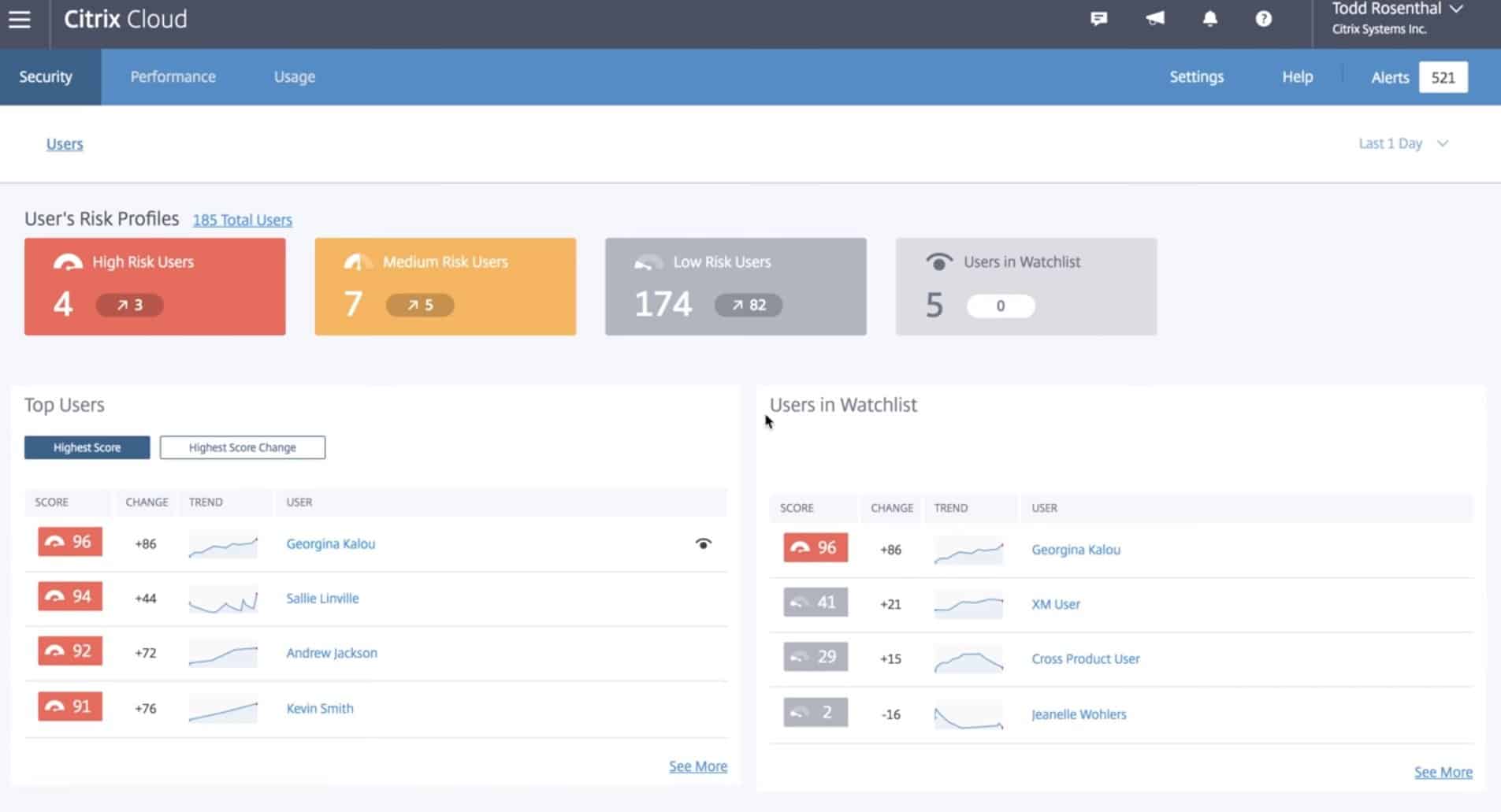
Task: Toggle watchlist eye for Georgina Kalou in Top Users
Action: [x=704, y=543]
